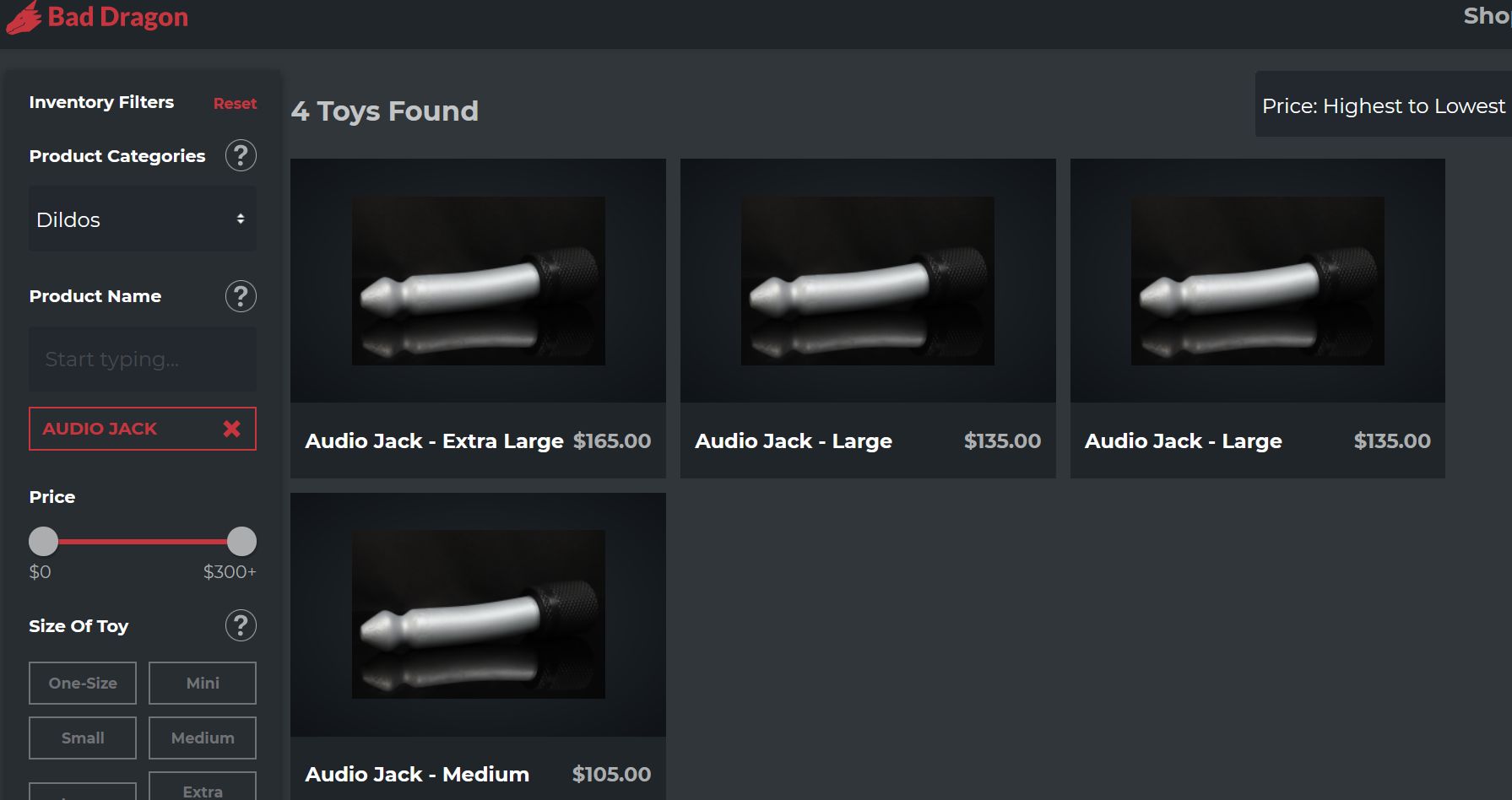Open the Price: Highest to Lowest sort dropdown
1512x800 pixels.
(x=1383, y=105)
